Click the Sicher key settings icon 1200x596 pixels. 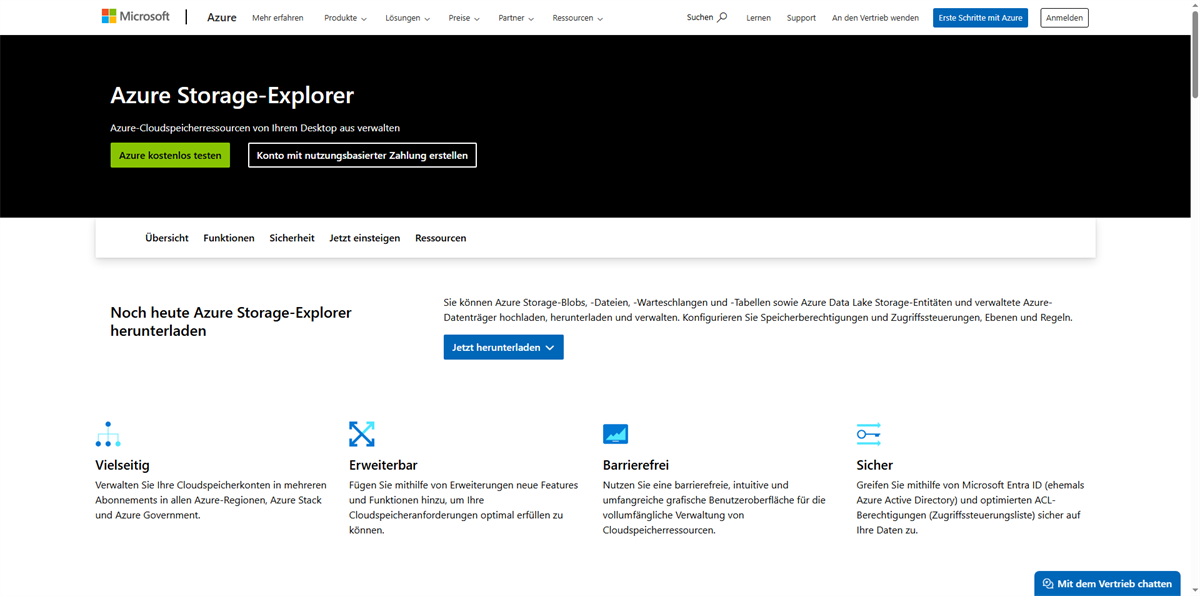pyautogui.click(x=869, y=434)
